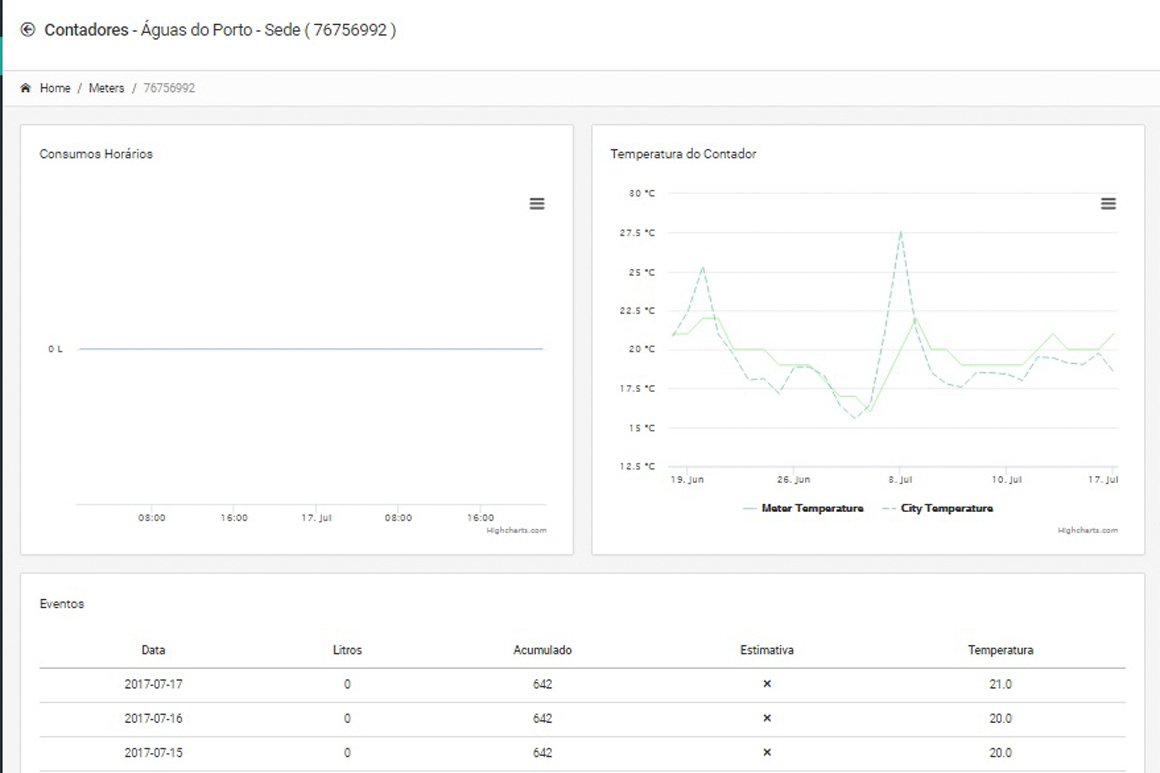Click the X estimate icon for 2017-07-17

767,685
